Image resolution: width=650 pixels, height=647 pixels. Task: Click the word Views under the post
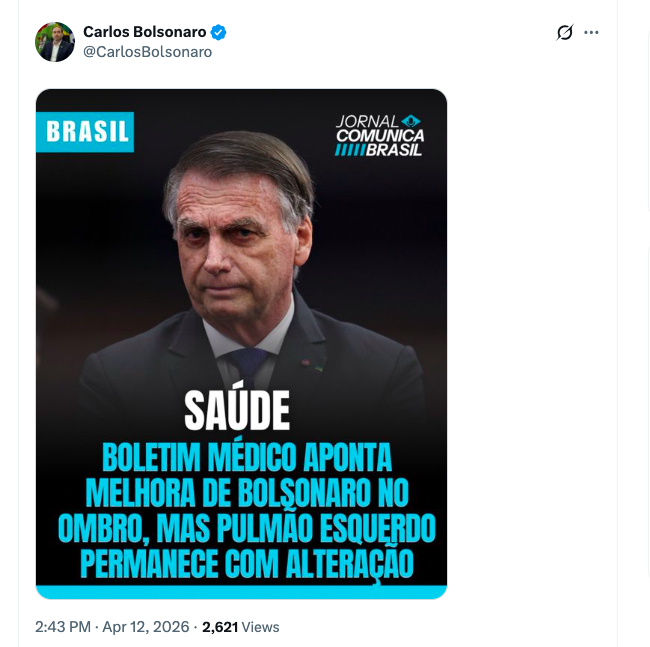point(261,627)
